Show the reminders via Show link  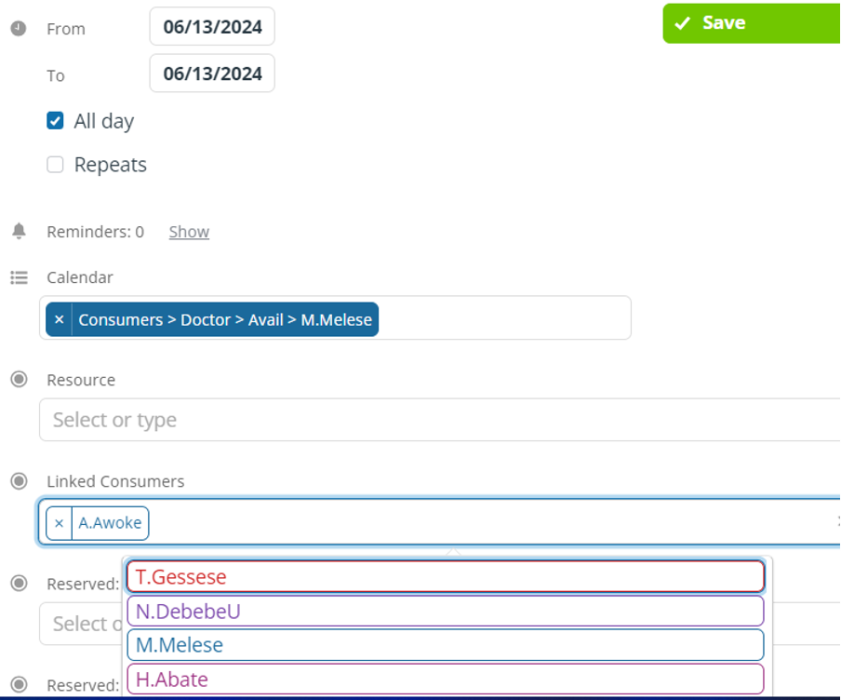[189, 232]
